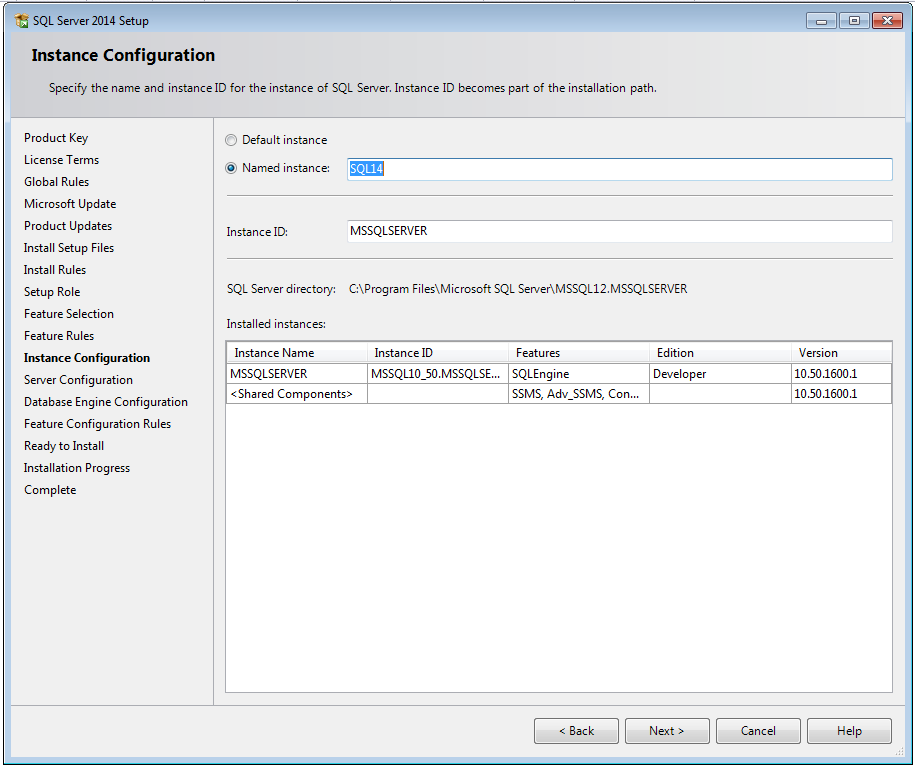The width and height of the screenshot is (915, 768).
Task: Click the Product Updates step
Action: point(68,226)
